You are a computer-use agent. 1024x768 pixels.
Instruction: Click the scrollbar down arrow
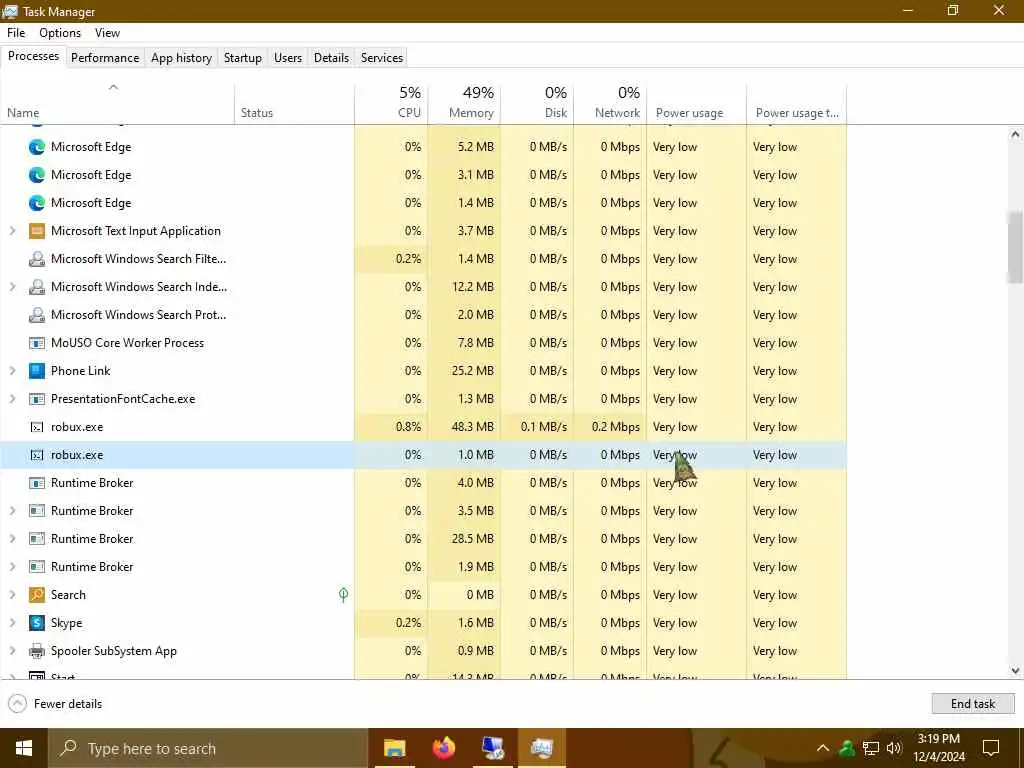(x=1015, y=670)
